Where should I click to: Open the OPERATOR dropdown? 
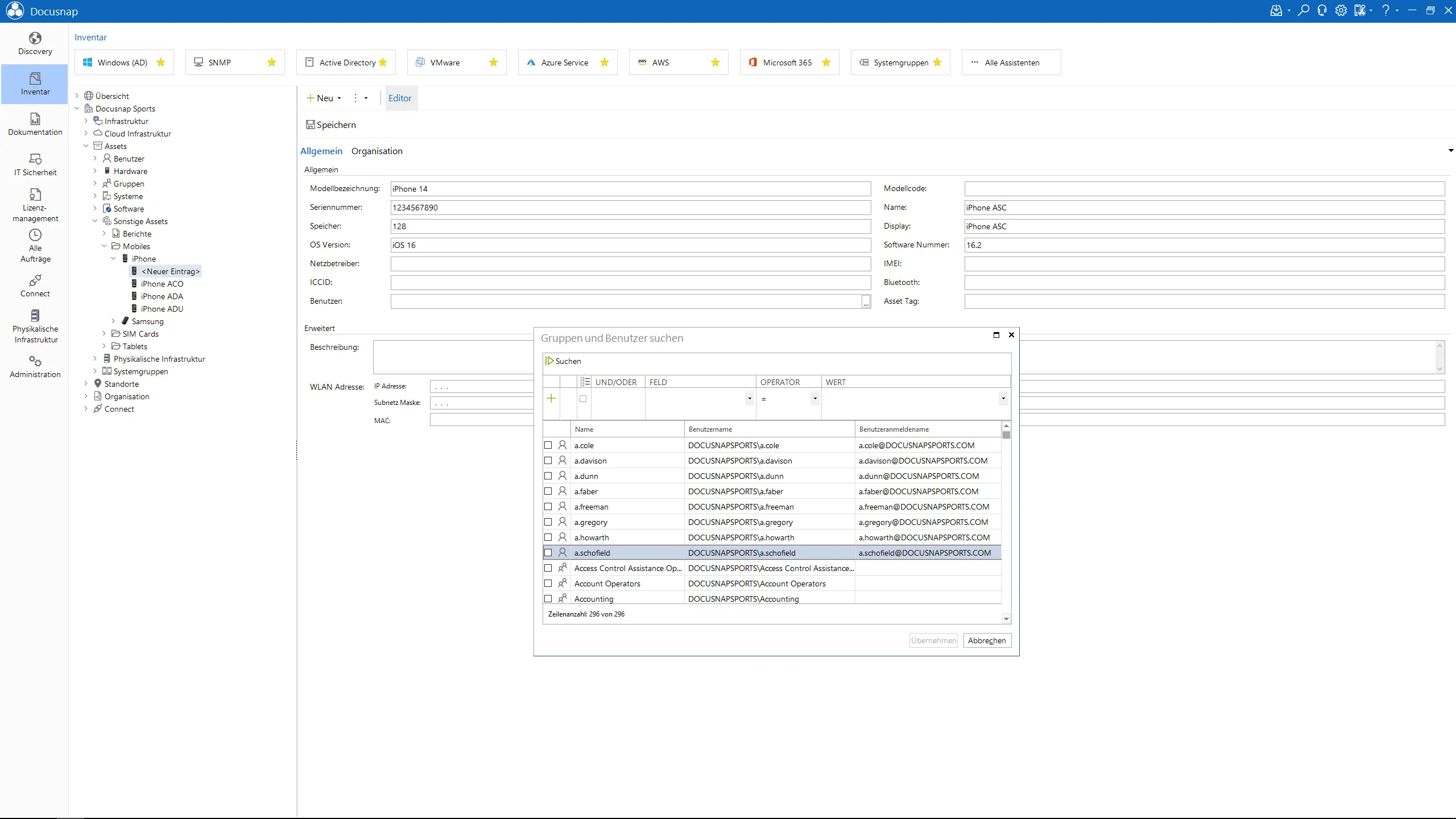coord(815,398)
